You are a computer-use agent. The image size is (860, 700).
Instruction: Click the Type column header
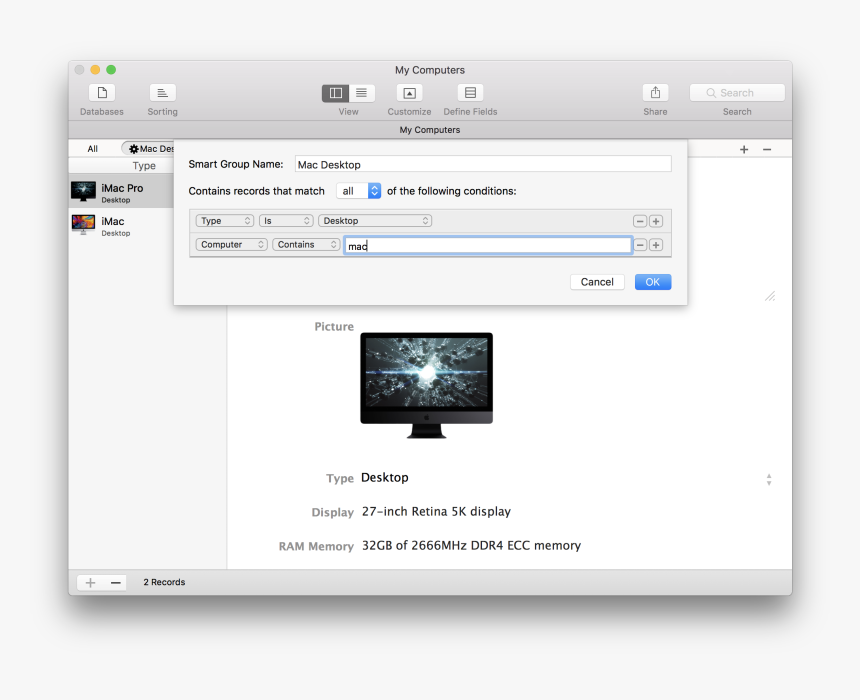coord(144,166)
